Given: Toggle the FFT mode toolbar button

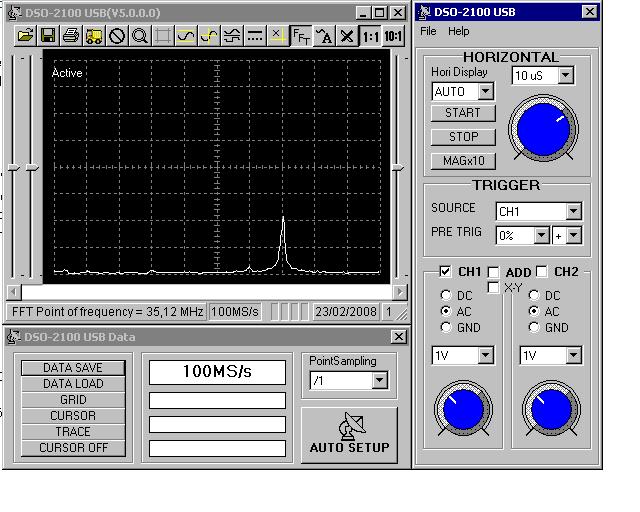Looking at the screenshot, I should point(301,36).
